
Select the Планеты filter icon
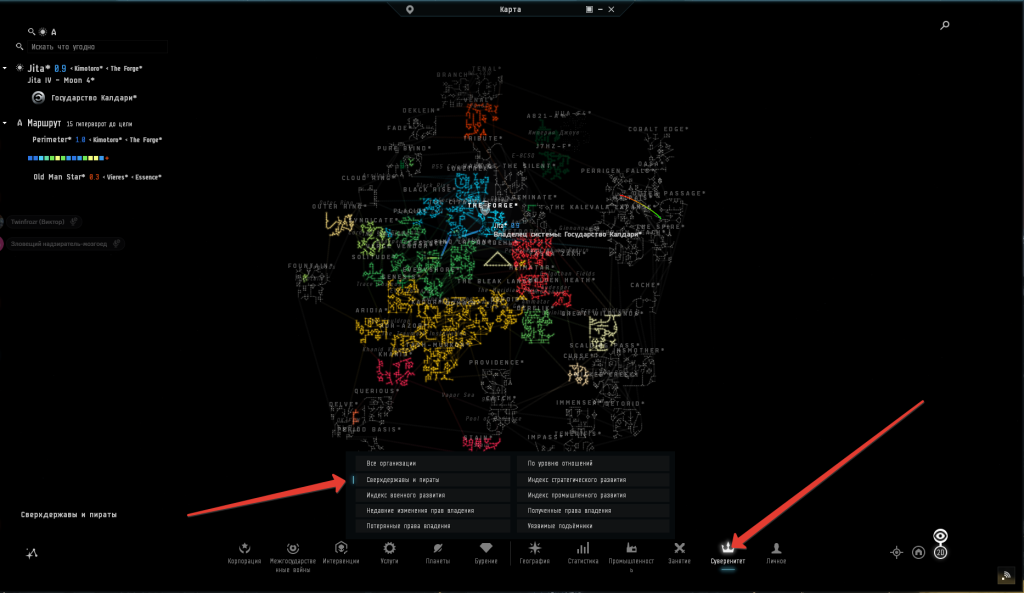438,548
